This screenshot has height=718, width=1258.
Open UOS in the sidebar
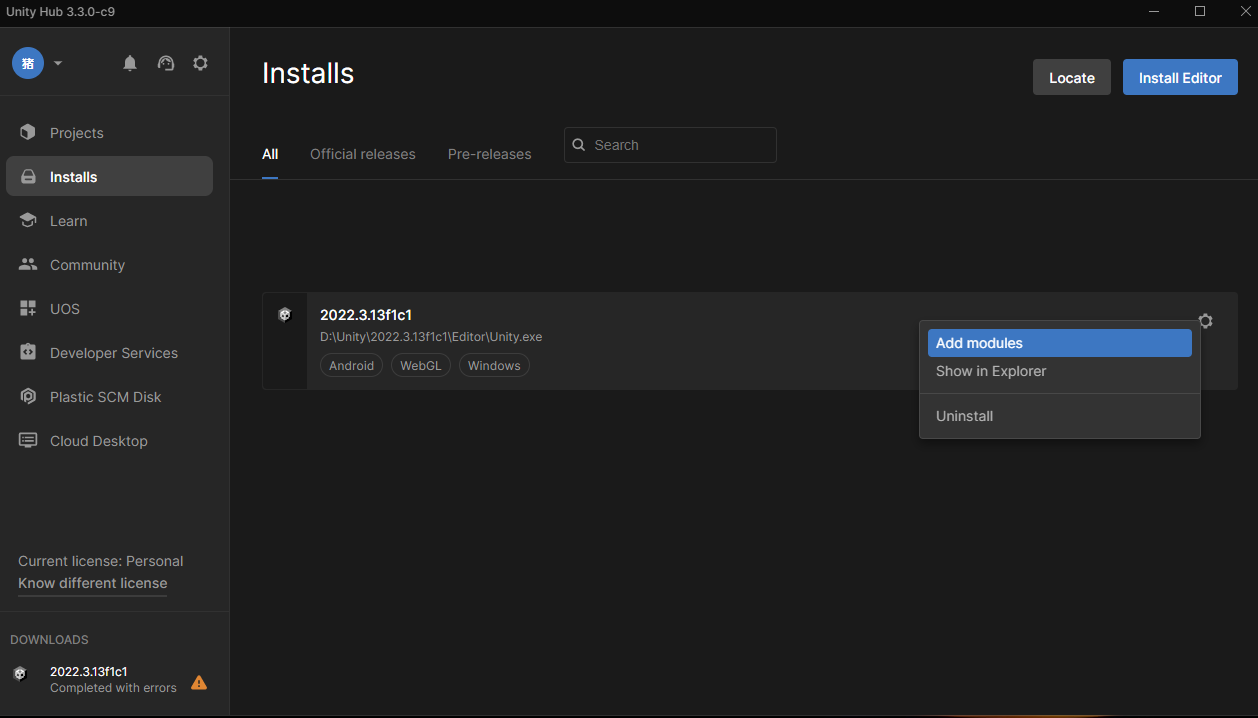[x=109, y=309]
